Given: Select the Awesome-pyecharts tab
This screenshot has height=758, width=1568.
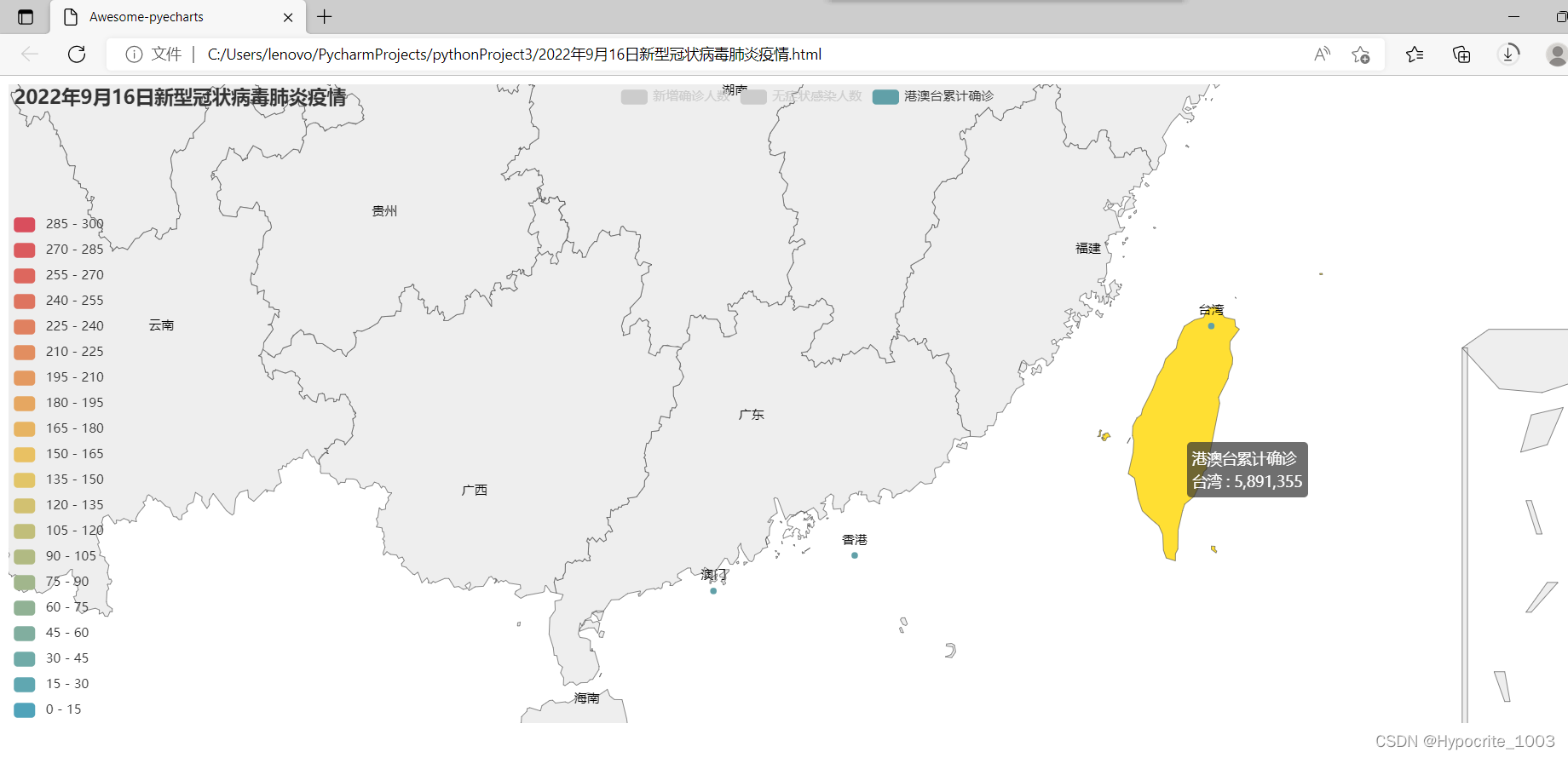Looking at the screenshot, I should (178, 17).
